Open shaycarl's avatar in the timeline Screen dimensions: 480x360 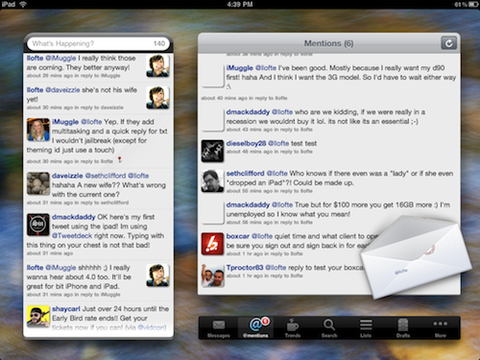coord(38,316)
